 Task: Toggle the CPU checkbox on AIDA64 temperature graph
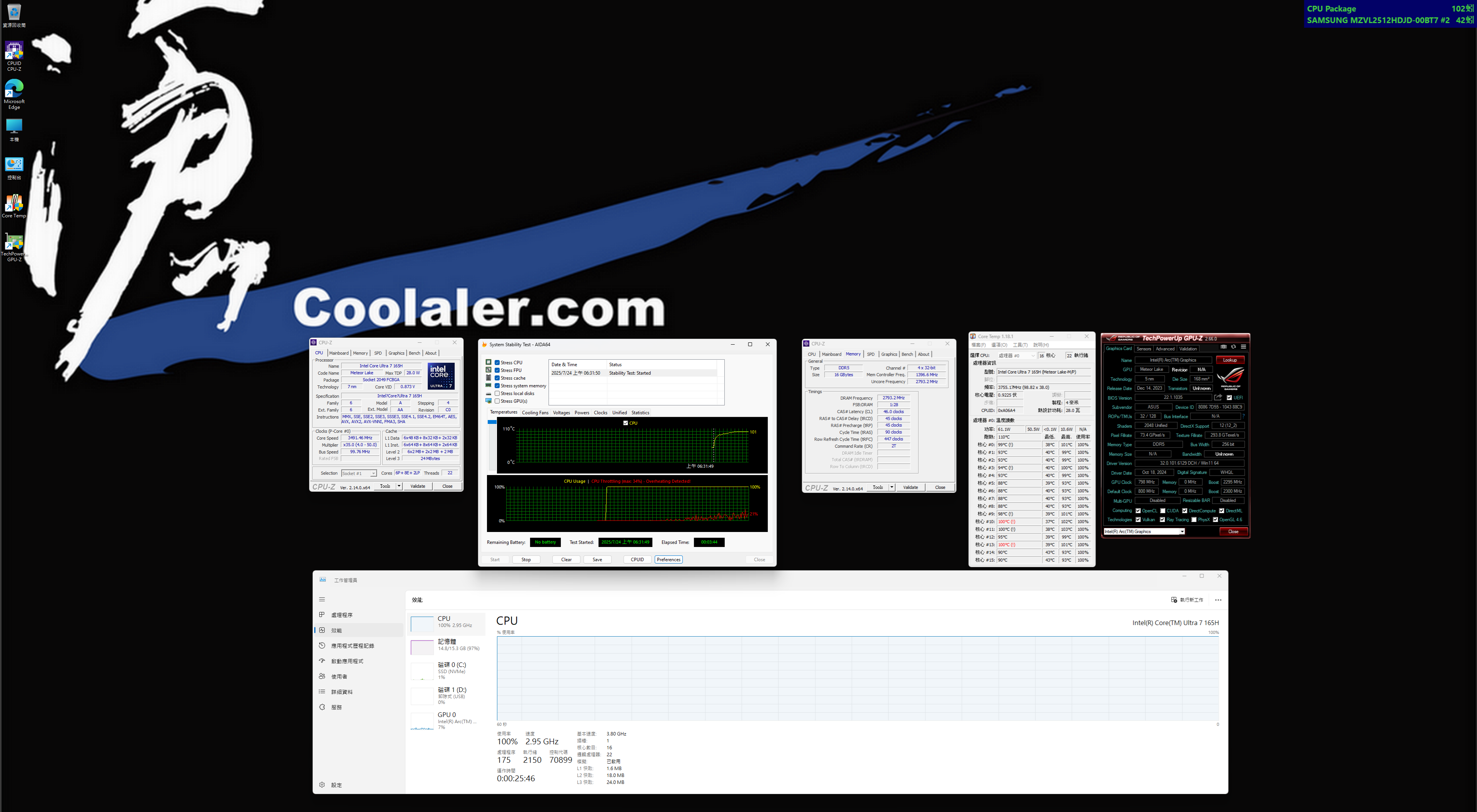(625, 423)
